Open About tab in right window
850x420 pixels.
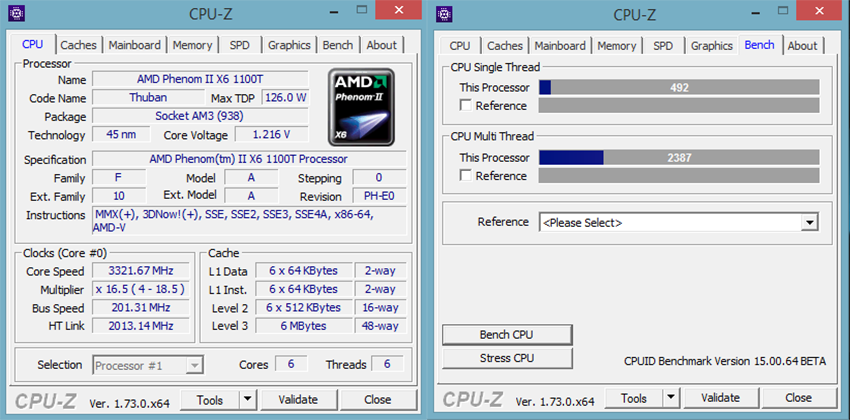[802, 46]
